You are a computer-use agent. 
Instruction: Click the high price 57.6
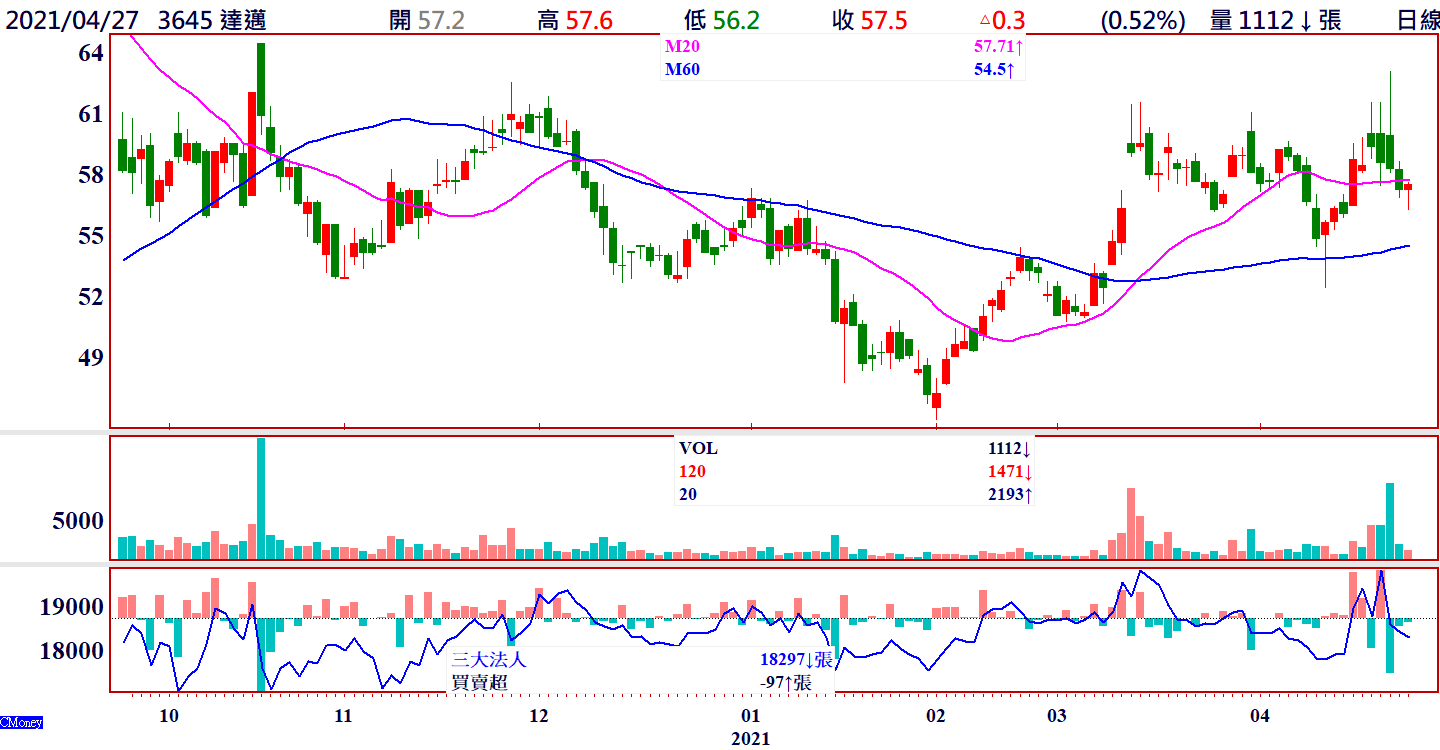coord(589,19)
